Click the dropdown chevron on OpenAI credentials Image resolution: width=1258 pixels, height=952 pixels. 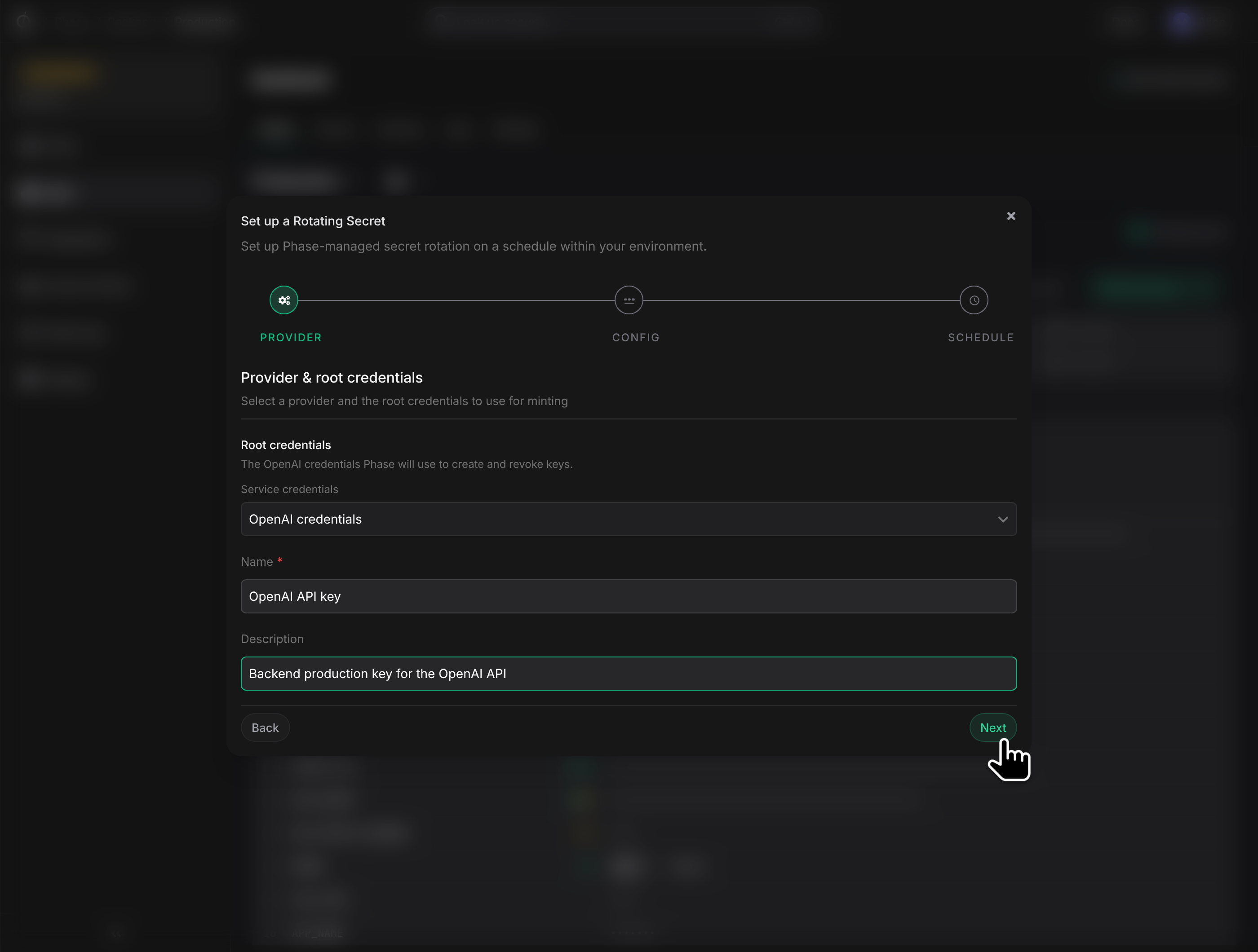(1003, 520)
